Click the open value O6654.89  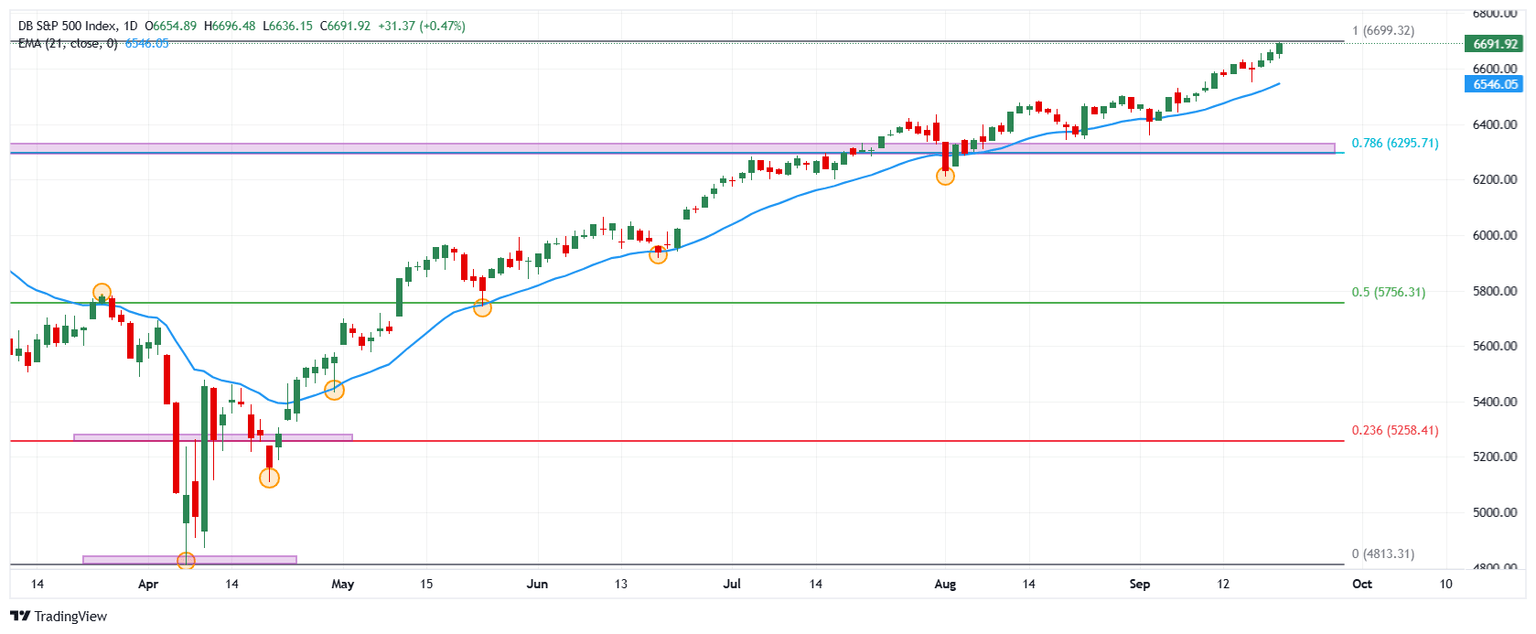(x=171, y=25)
